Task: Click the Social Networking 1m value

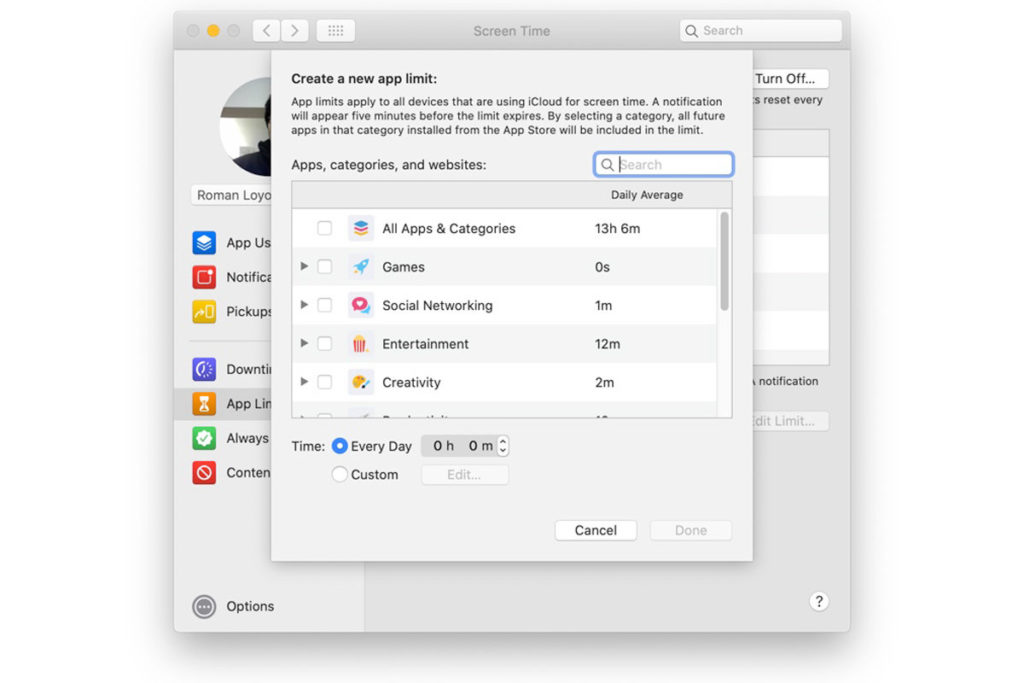Action: click(x=603, y=306)
